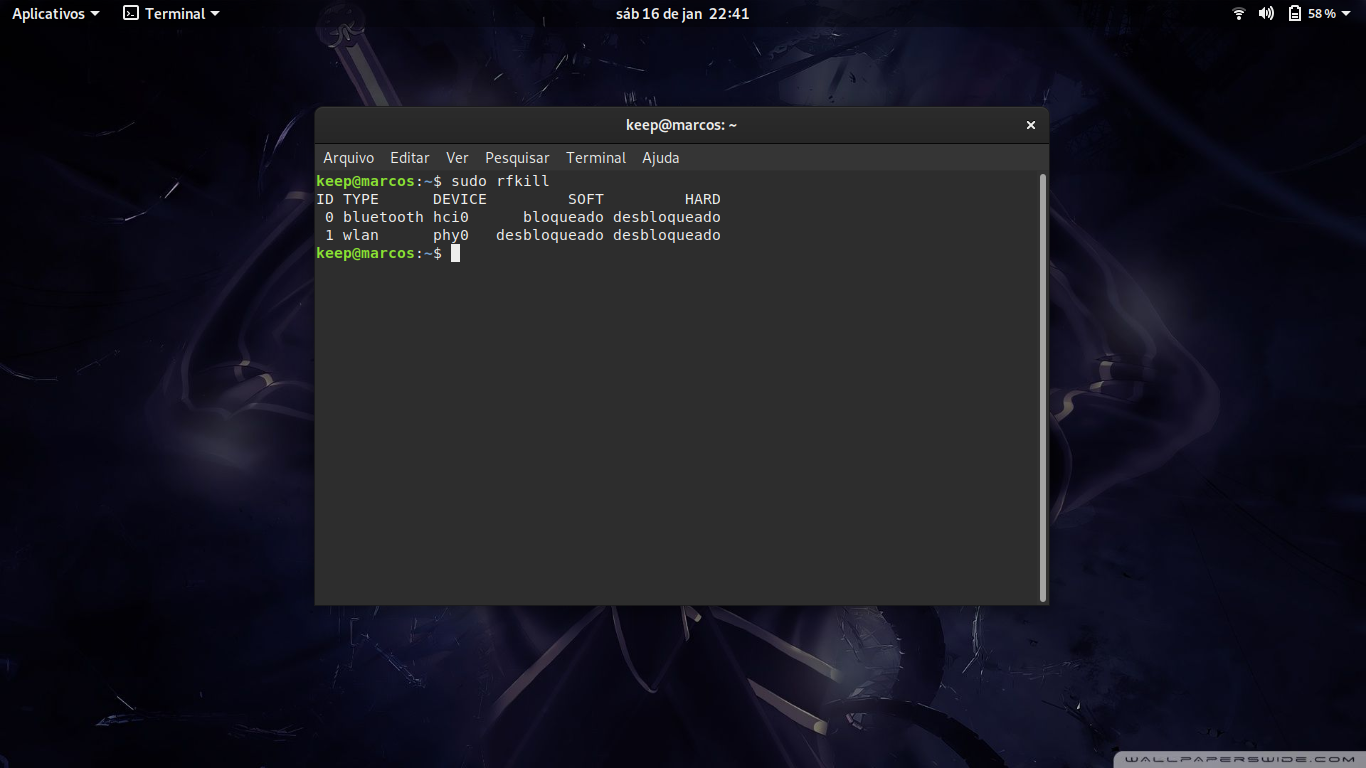The image size is (1366, 768).
Task: Click the DEVICE column header
Action: pos(460,199)
